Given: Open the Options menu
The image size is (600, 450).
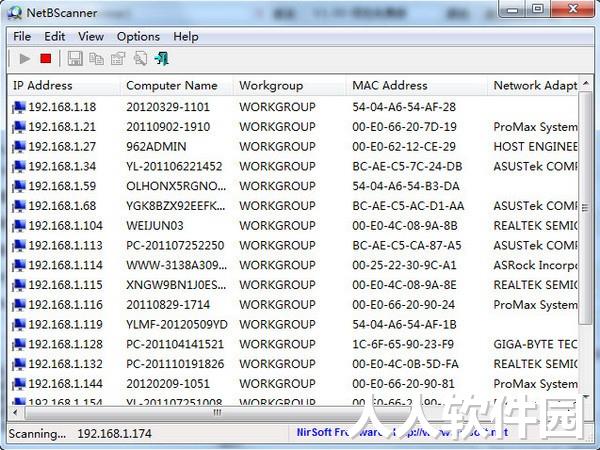Looking at the screenshot, I should click(138, 37).
